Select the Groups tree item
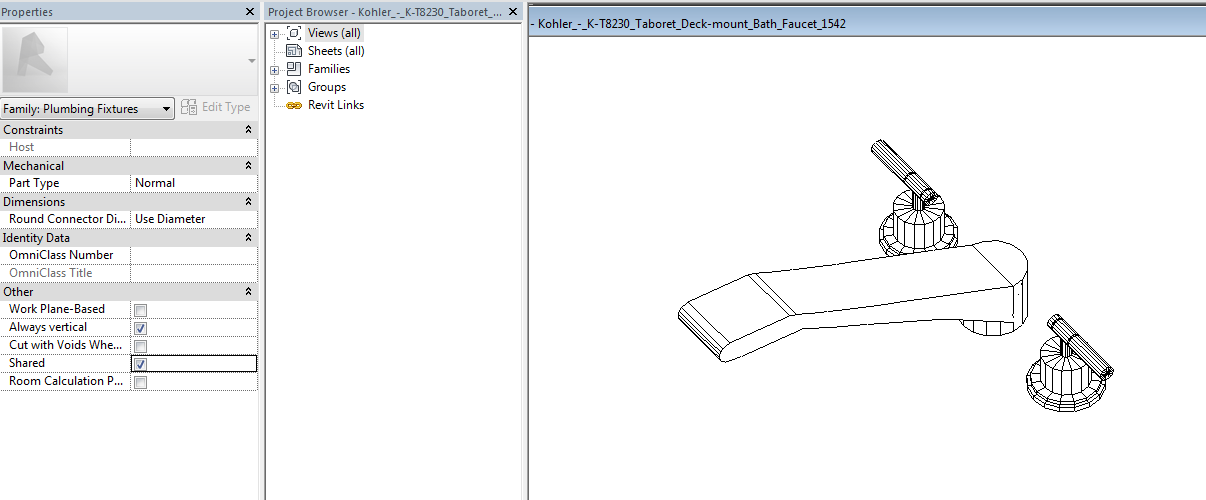Viewport: 1206px width, 500px height. (x=327, y=87)
